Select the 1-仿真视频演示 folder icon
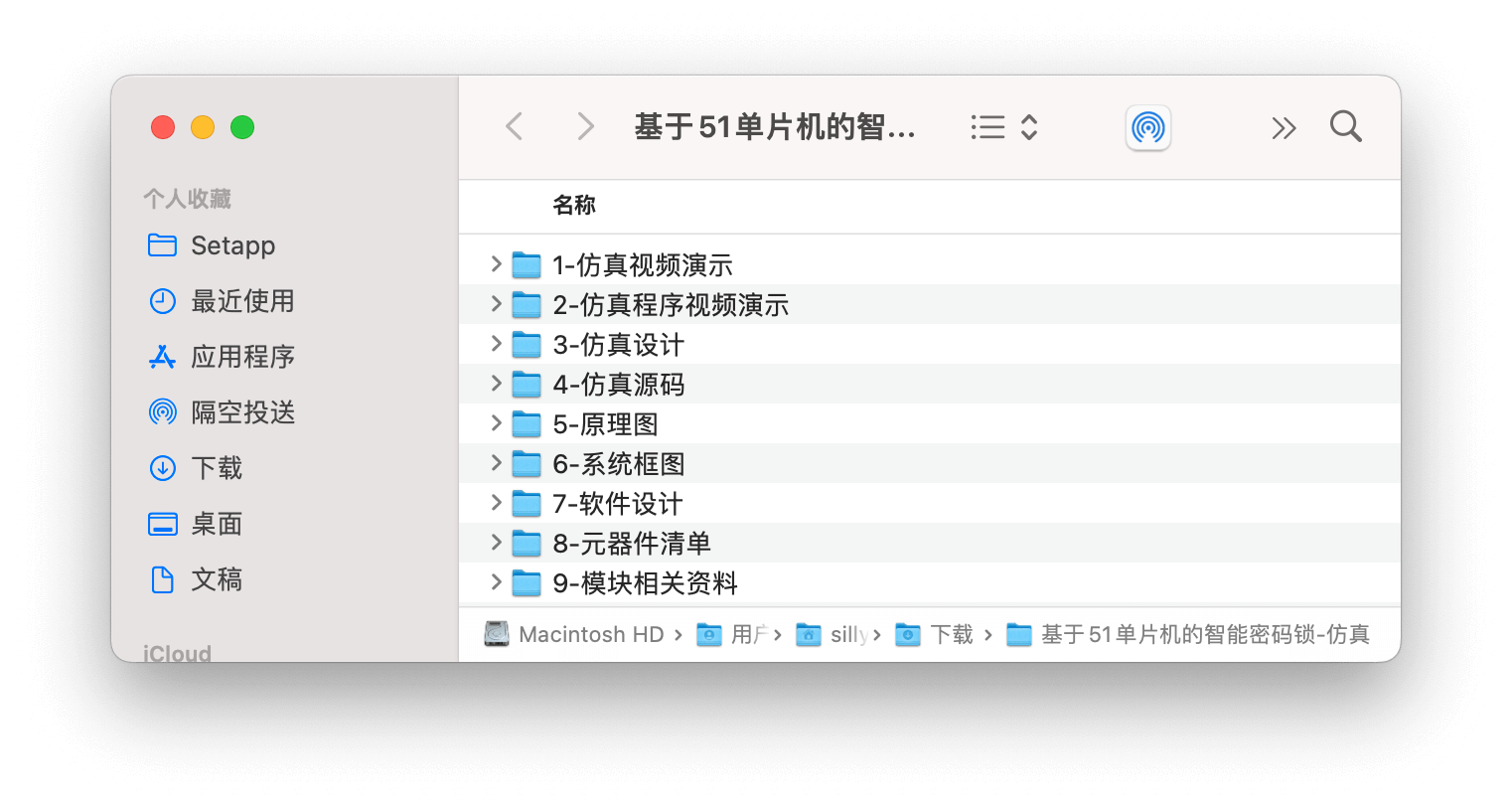The width and height of the screenshot is (1512, 809). pyautogui.click(x=527, y=265)
